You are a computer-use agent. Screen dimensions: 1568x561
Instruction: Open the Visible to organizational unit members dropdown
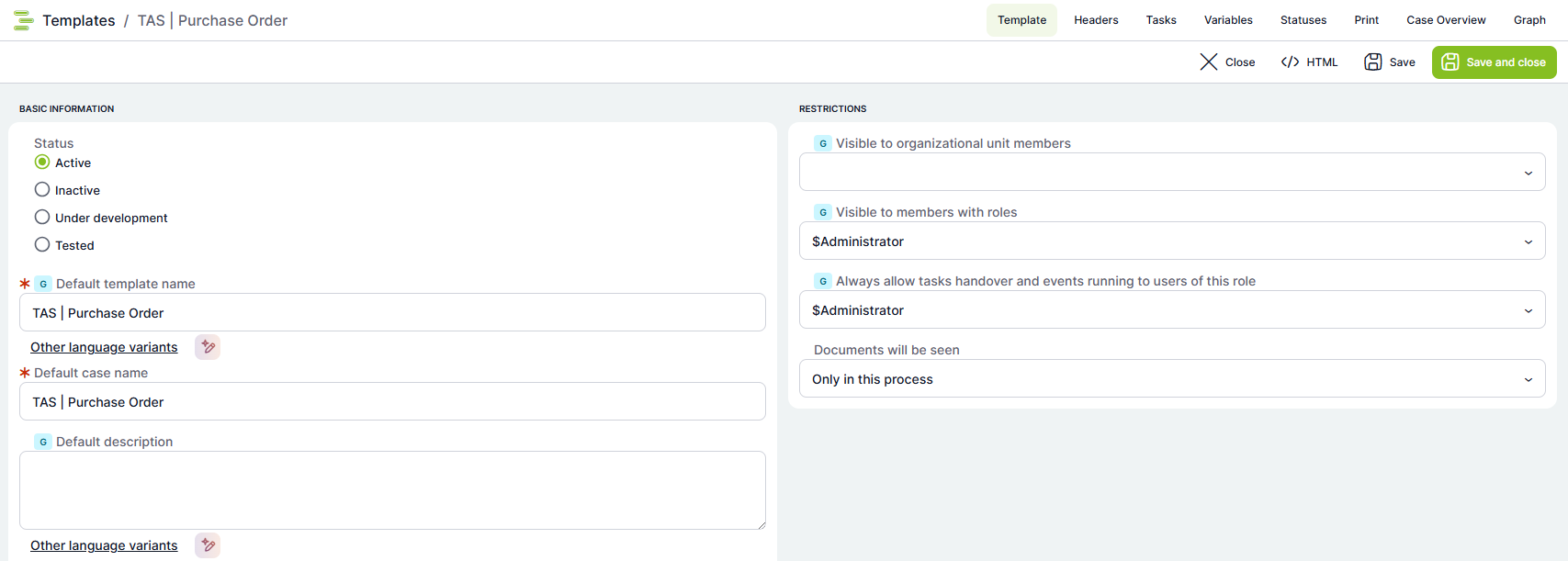pyautogui.click(x=1171, y=173)
